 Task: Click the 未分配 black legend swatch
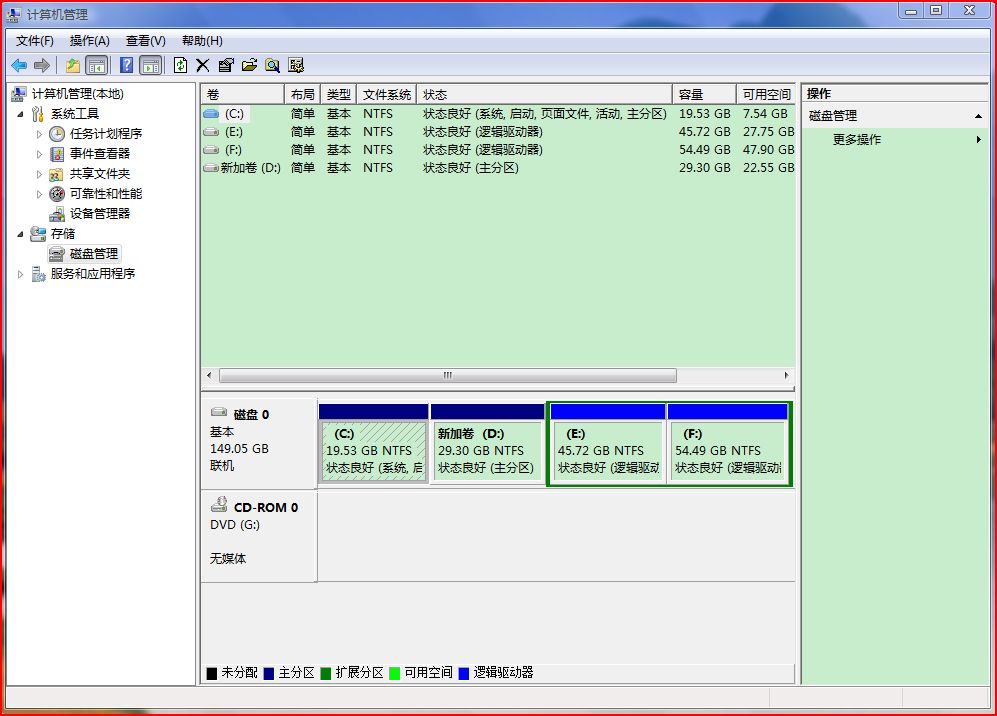(212, 673)
